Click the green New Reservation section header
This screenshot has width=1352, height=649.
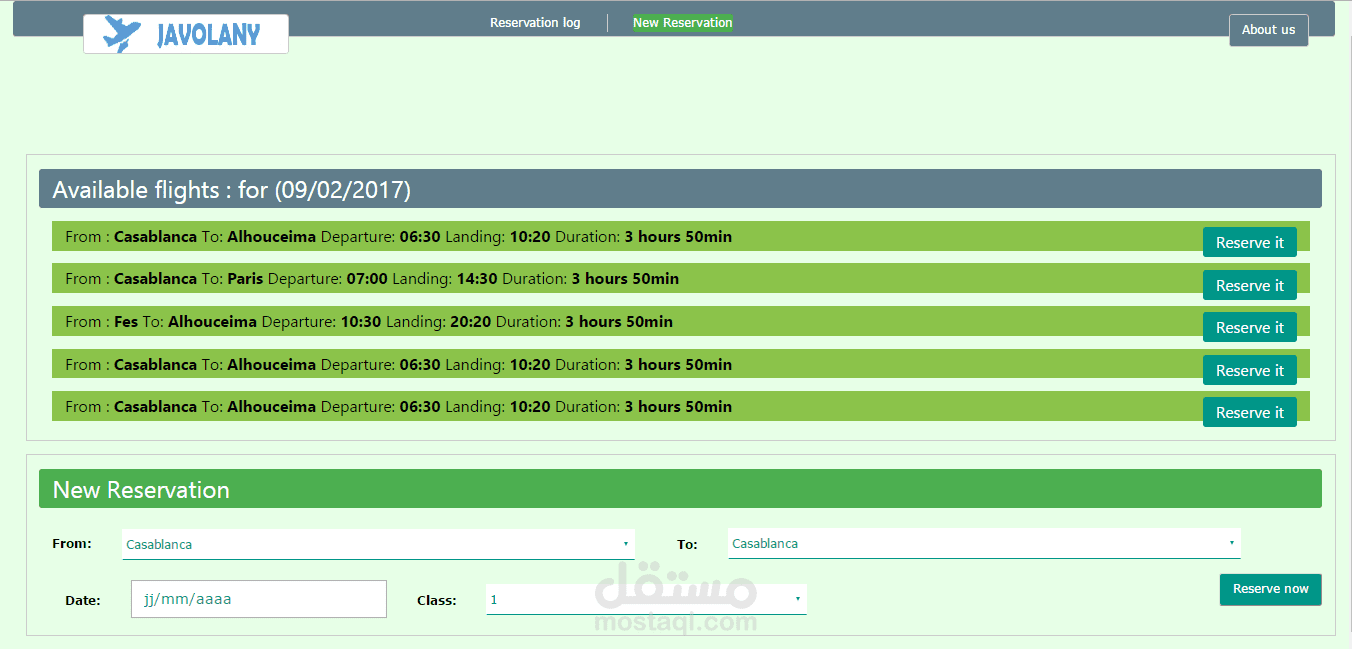tap(680, 489)
